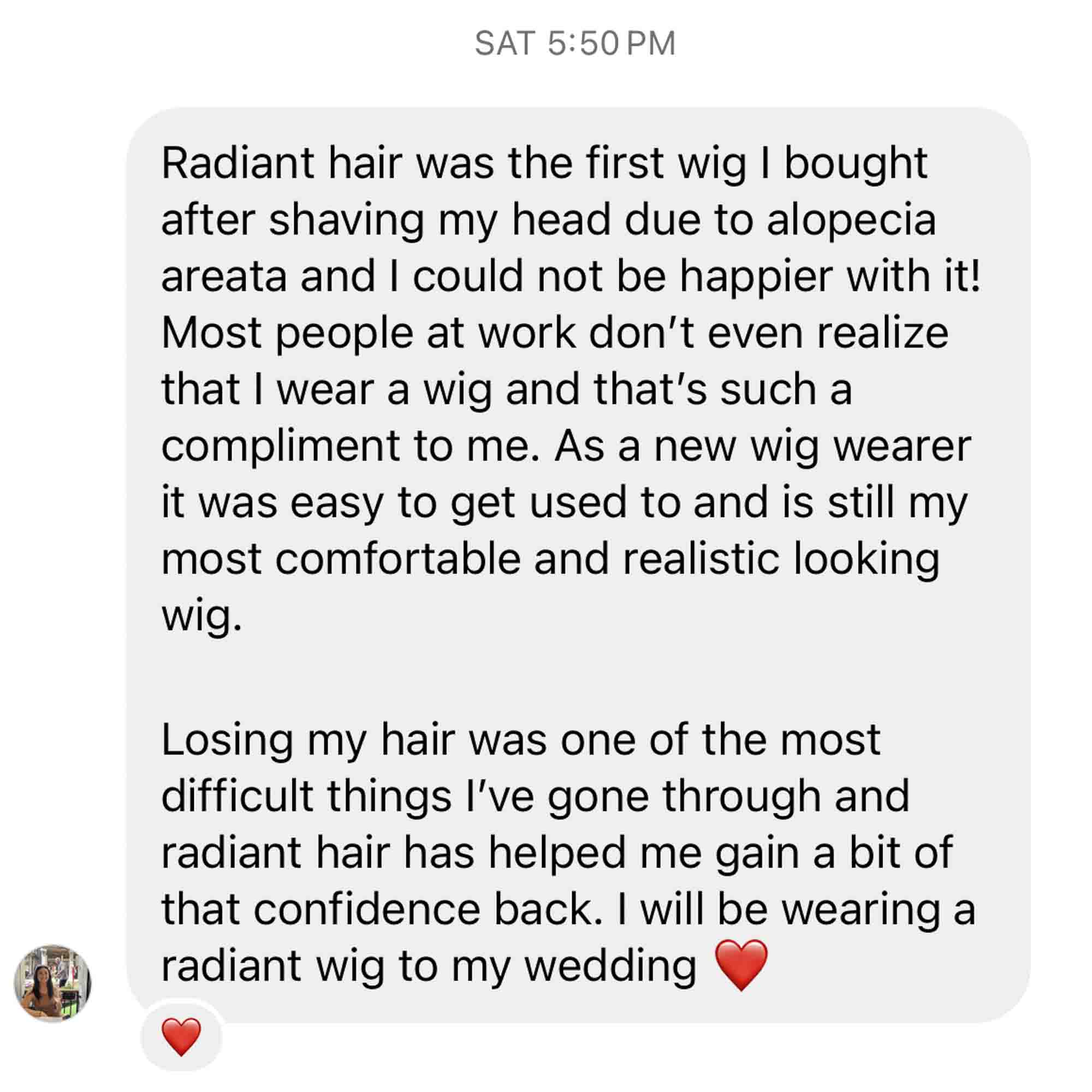Click the SAT 5:50 PM timestamp
This screenshot has height=1092, width=1092.
tap(575, 44)
